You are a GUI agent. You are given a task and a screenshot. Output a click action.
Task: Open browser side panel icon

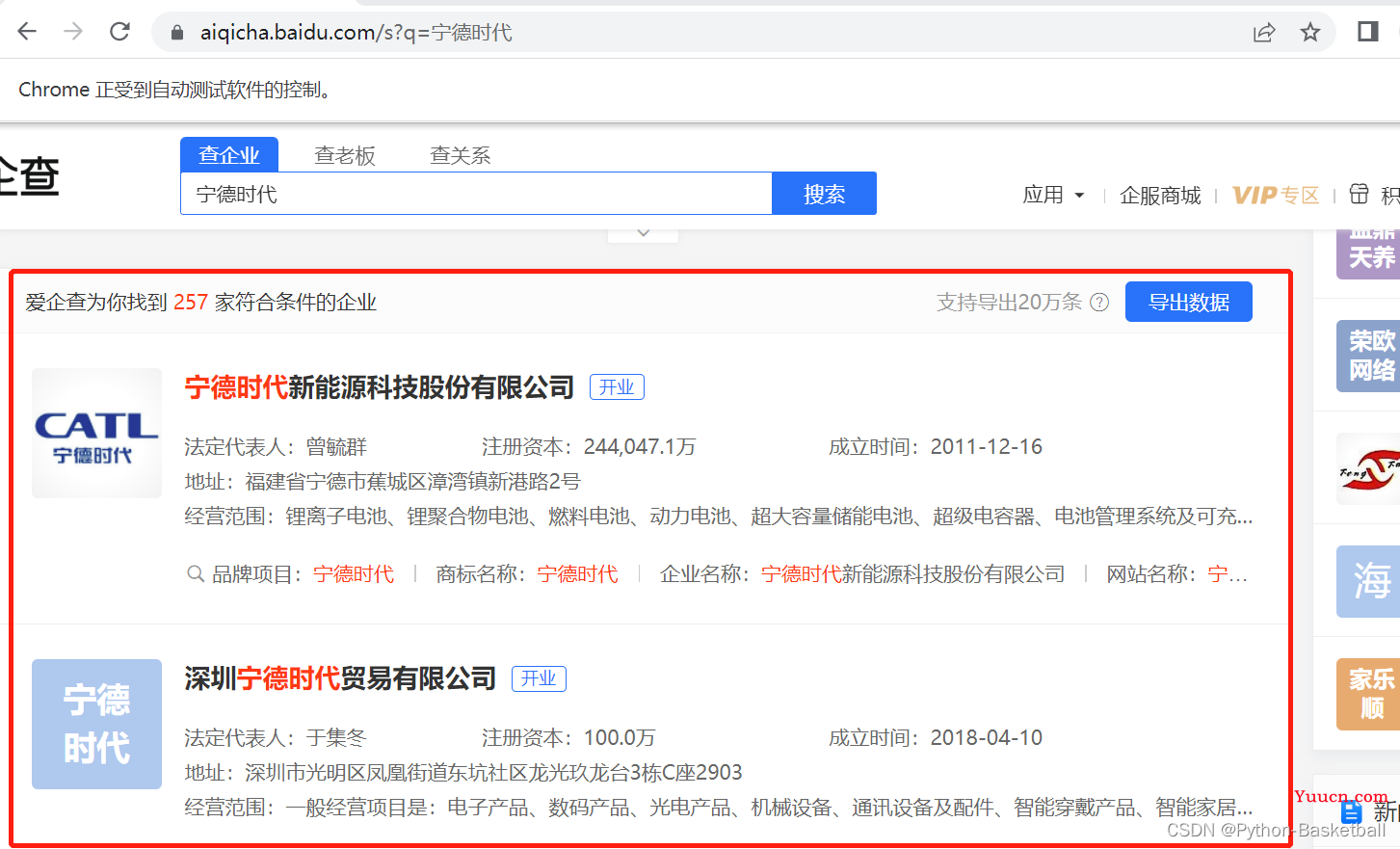click(1367, 32)
